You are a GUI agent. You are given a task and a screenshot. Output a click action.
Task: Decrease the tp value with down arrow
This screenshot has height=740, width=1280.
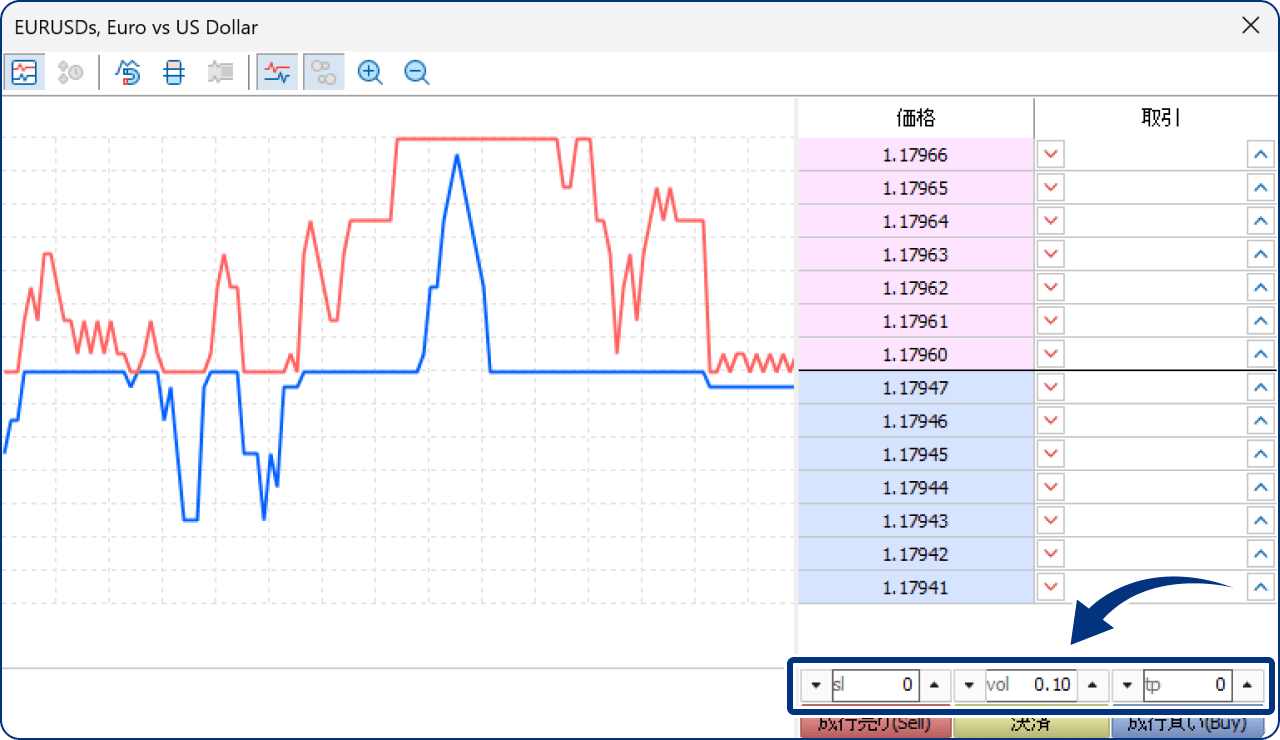tap(1128, 685)
